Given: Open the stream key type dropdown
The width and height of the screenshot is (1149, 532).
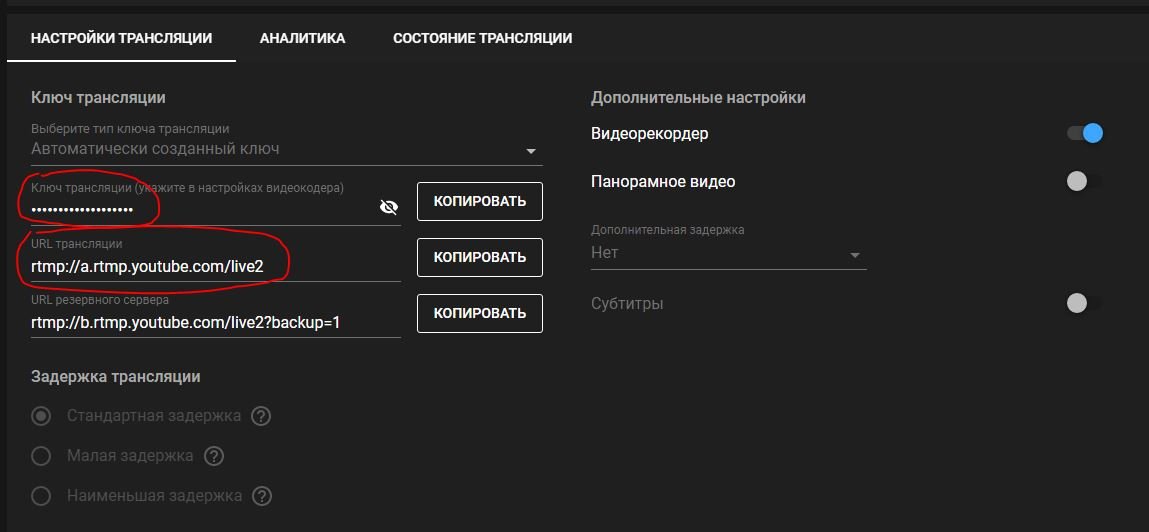Looking at the screenshot, I should tap(286, 149).
